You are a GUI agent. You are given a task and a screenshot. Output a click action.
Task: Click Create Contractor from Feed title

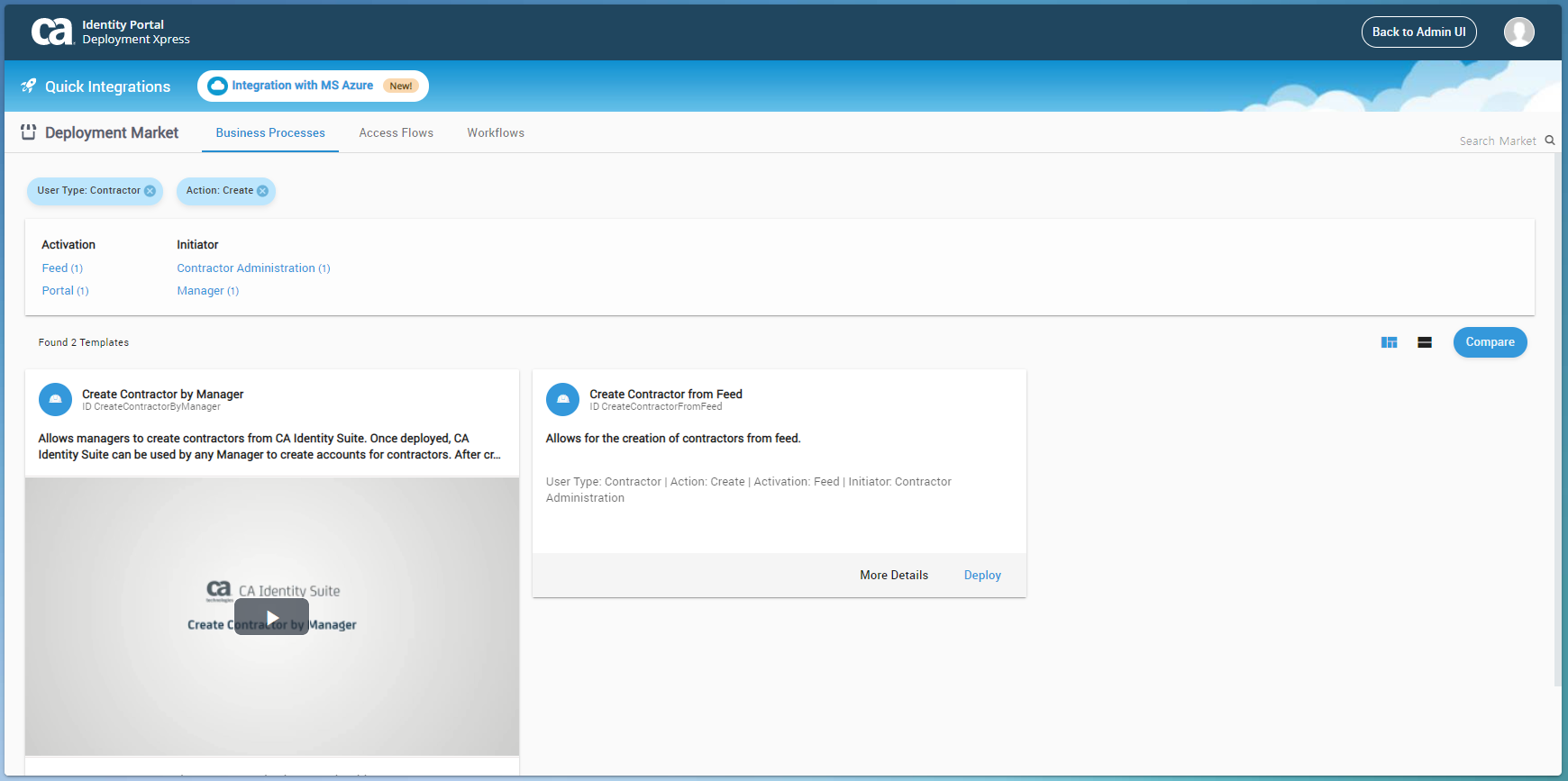pyautogui.click(x=666, y=394)
